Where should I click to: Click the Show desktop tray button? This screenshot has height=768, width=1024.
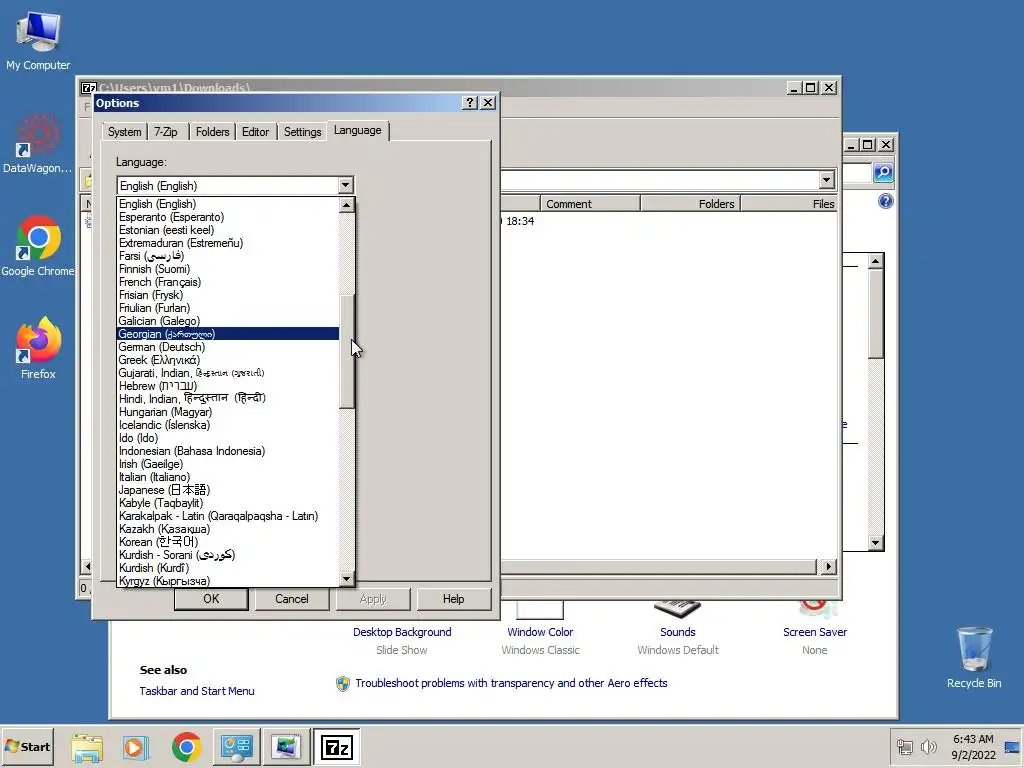click(x=1013, y=747)
